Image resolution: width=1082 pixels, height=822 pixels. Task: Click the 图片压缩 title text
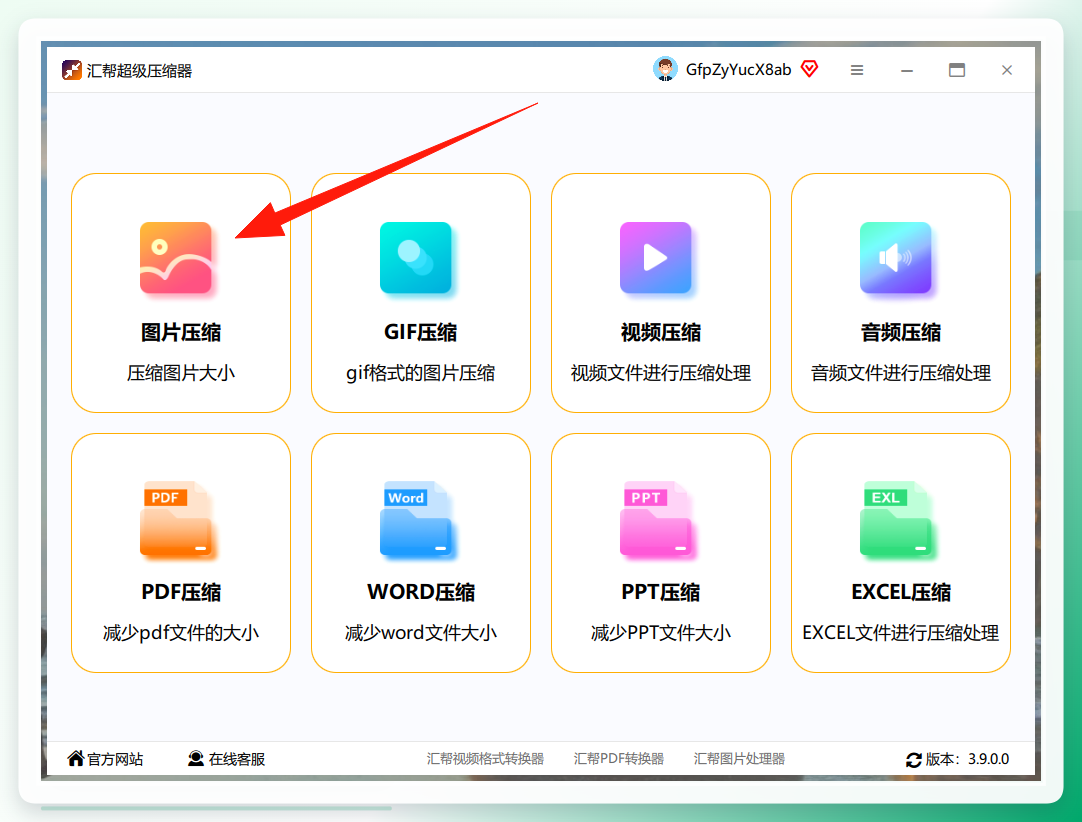point(181,333)
